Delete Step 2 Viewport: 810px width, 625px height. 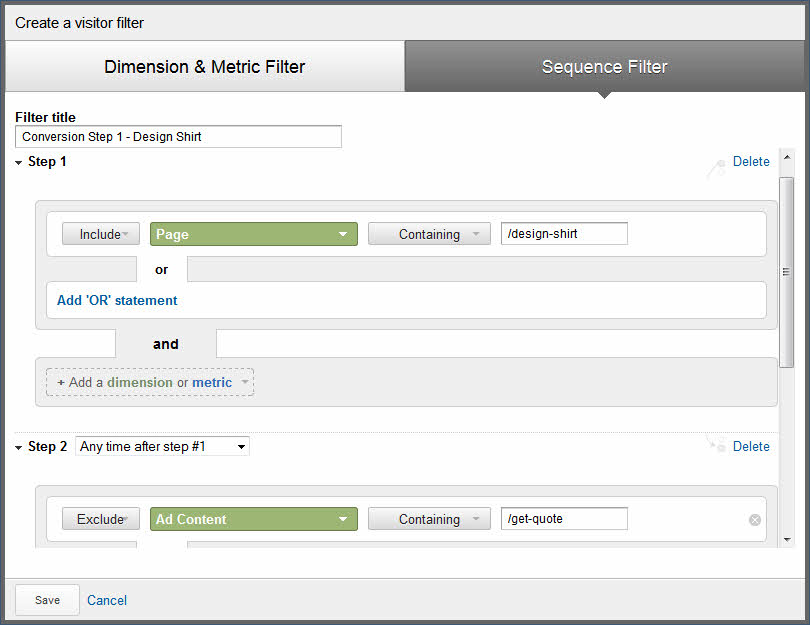point(751,446)
